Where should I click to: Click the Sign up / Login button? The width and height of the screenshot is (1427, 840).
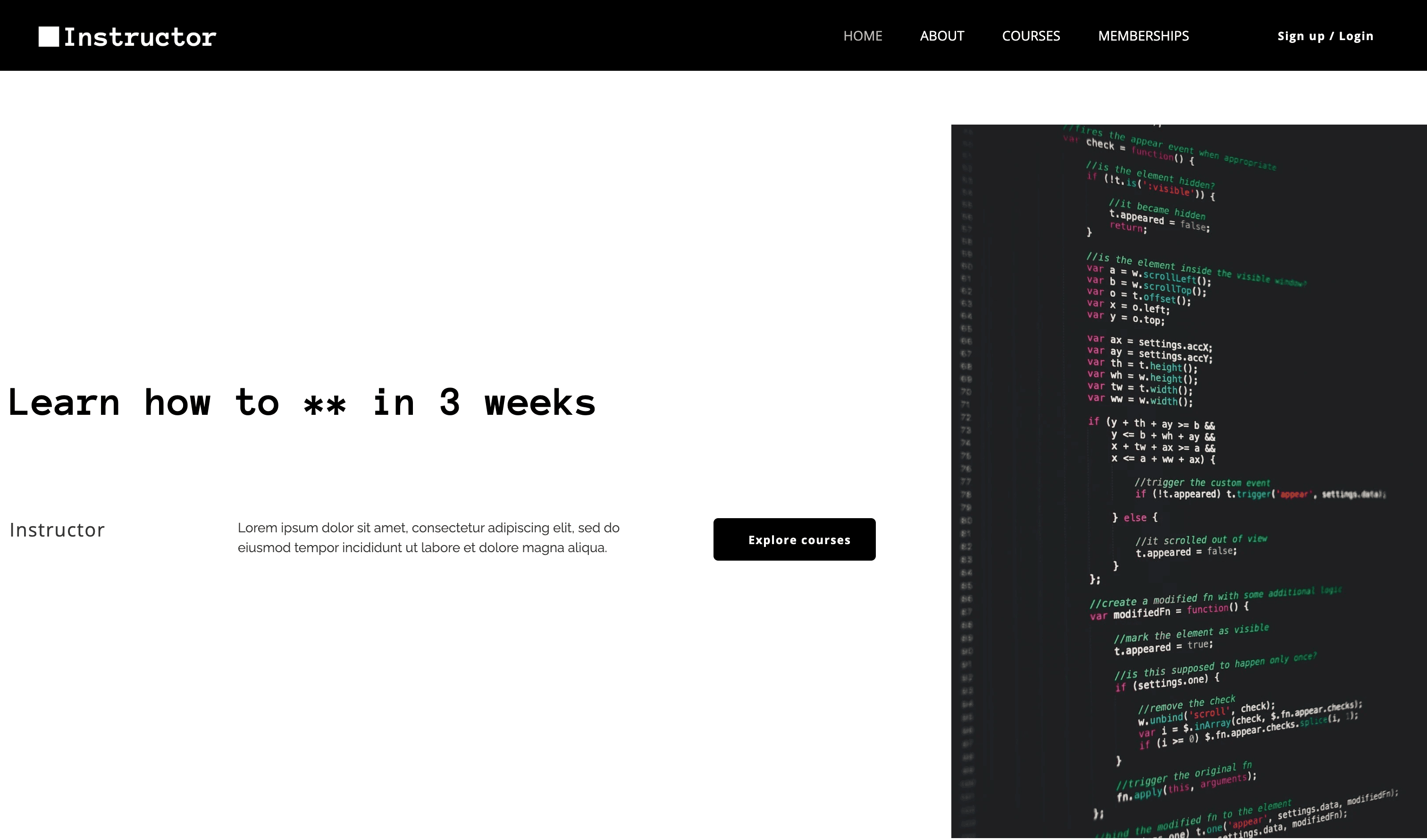[x=1325, y=35]
